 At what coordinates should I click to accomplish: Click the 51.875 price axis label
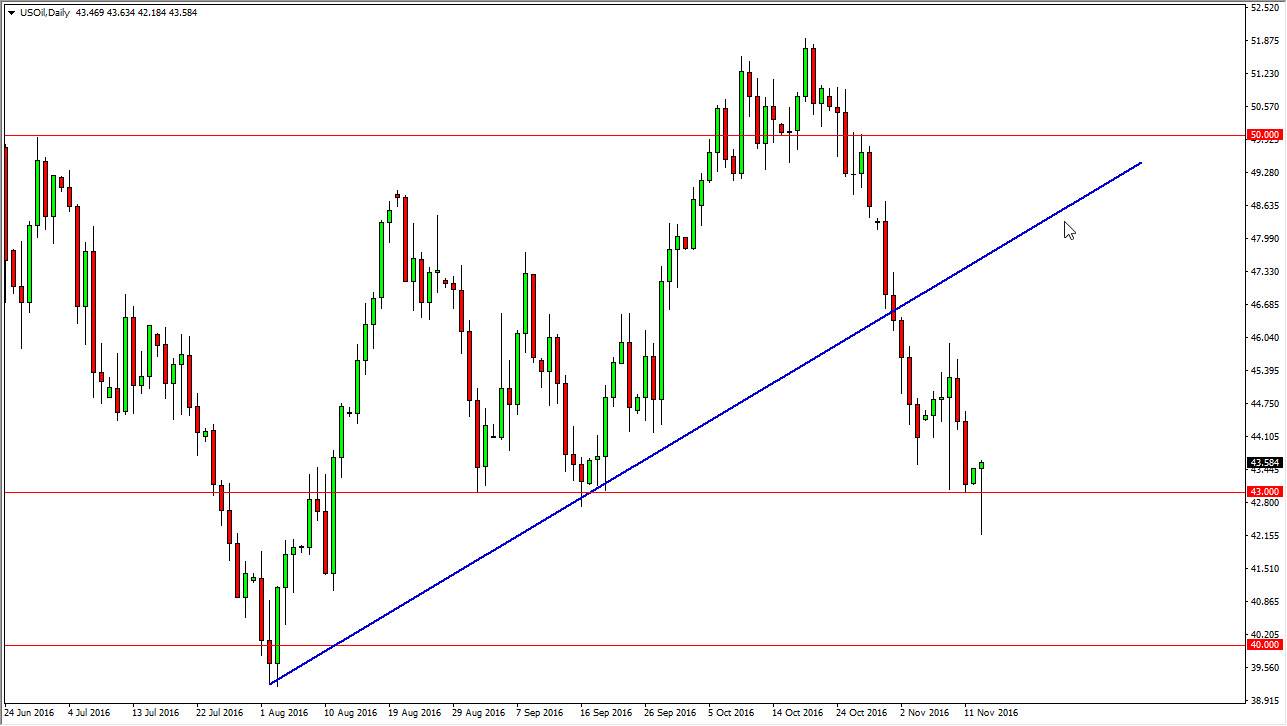pyautogui.click(x=1265, y=41)
